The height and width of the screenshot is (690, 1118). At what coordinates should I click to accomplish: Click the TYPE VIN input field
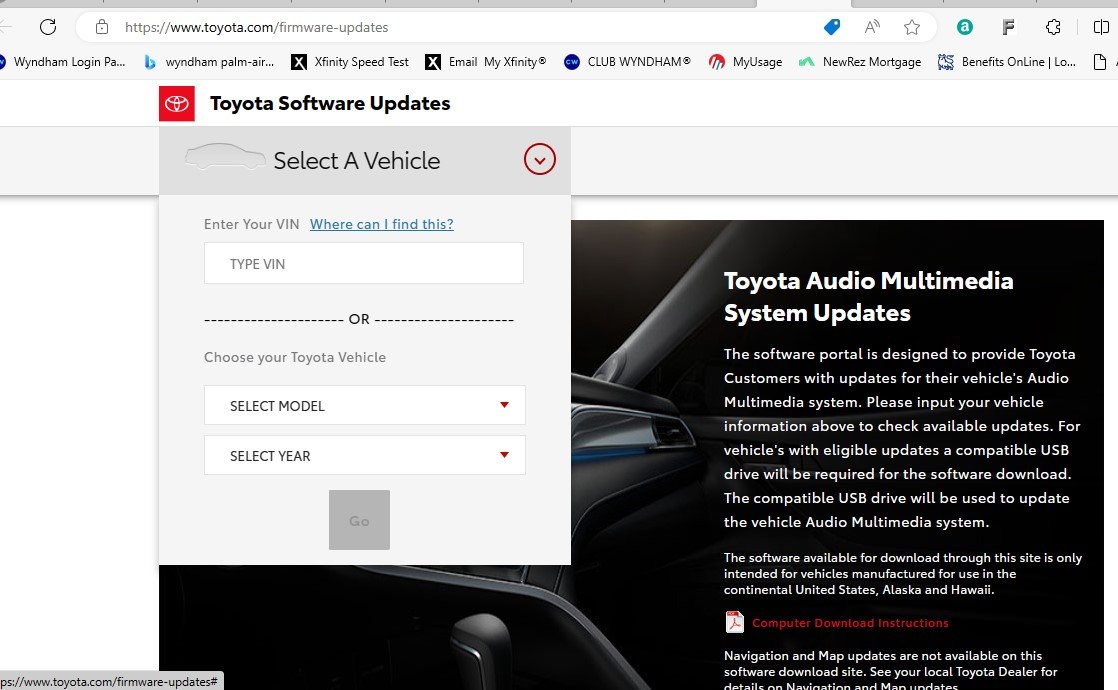(x=364, y=263)
